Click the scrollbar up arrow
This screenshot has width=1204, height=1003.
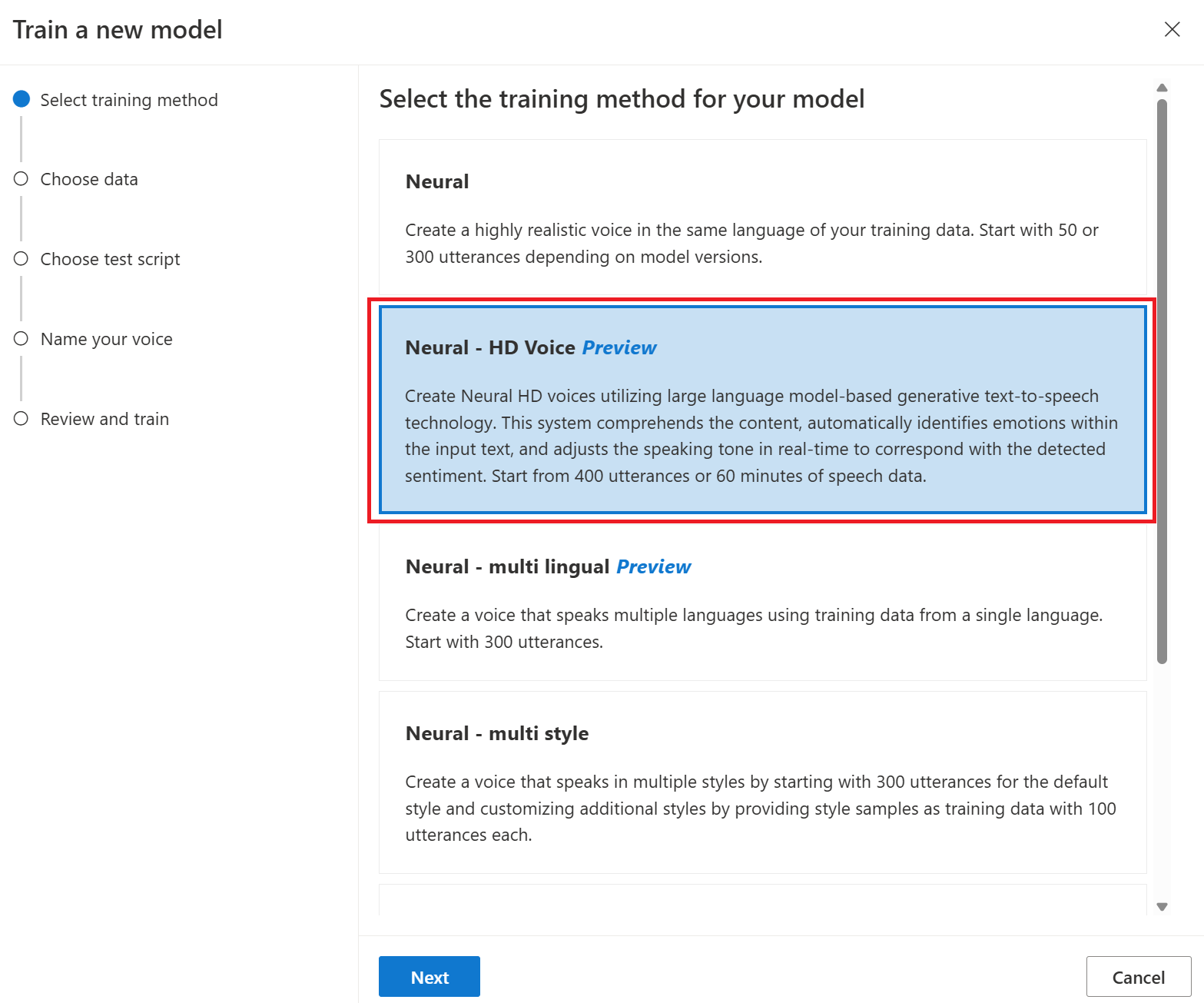tap(1161, 87)
